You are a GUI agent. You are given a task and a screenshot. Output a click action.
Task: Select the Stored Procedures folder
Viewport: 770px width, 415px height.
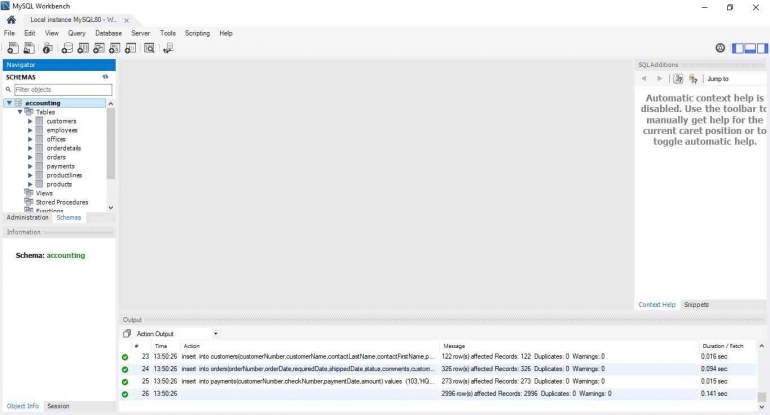click(x=62, y=202)
